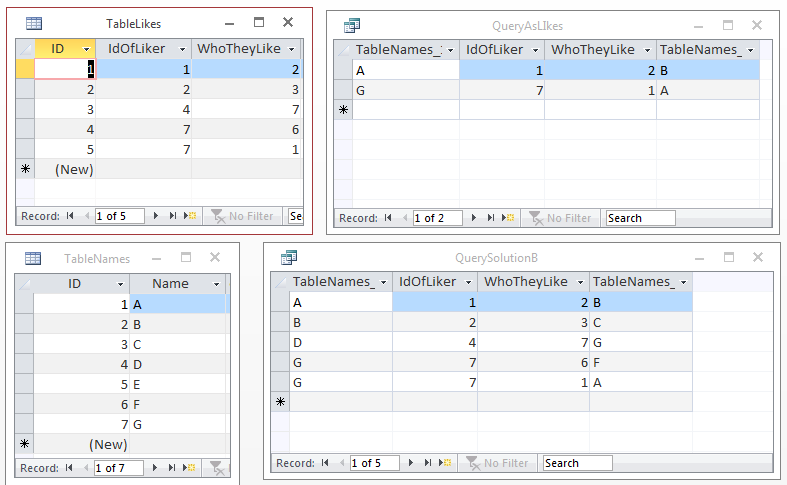Click select-all corner box in QuerySolutionB

280,282
